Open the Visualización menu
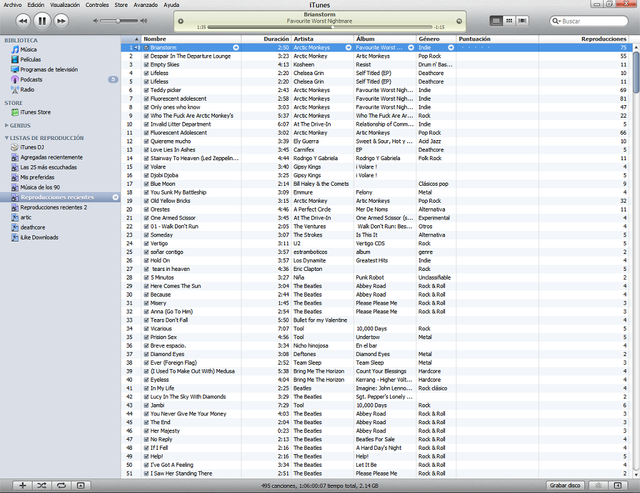Viewport: 640px width, 493px height. pyautogui.click(x=65, y=5)
